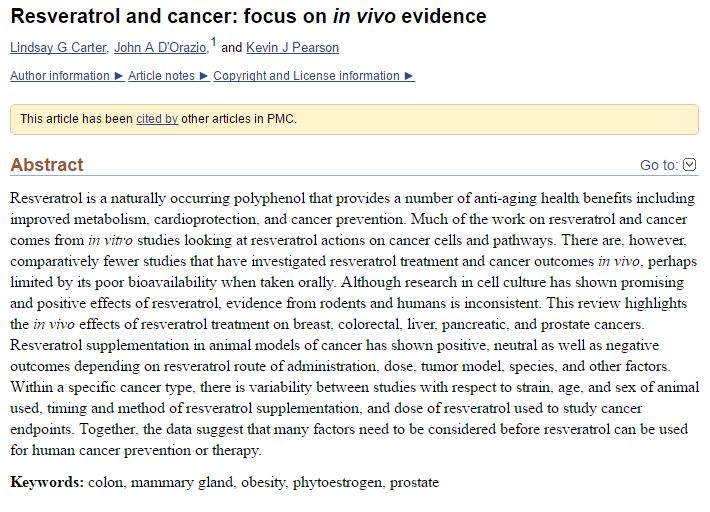Click the yellow PMC citation notice box

point(355,120)
